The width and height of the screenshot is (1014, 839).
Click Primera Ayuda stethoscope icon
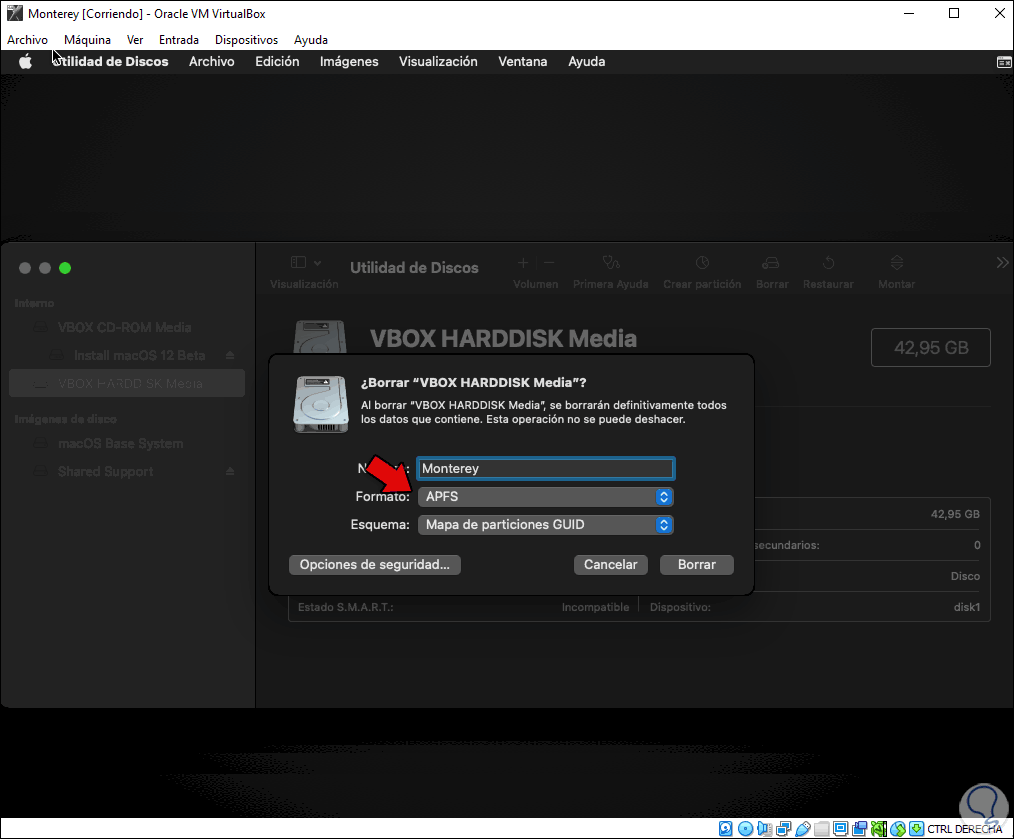point(610,262)
